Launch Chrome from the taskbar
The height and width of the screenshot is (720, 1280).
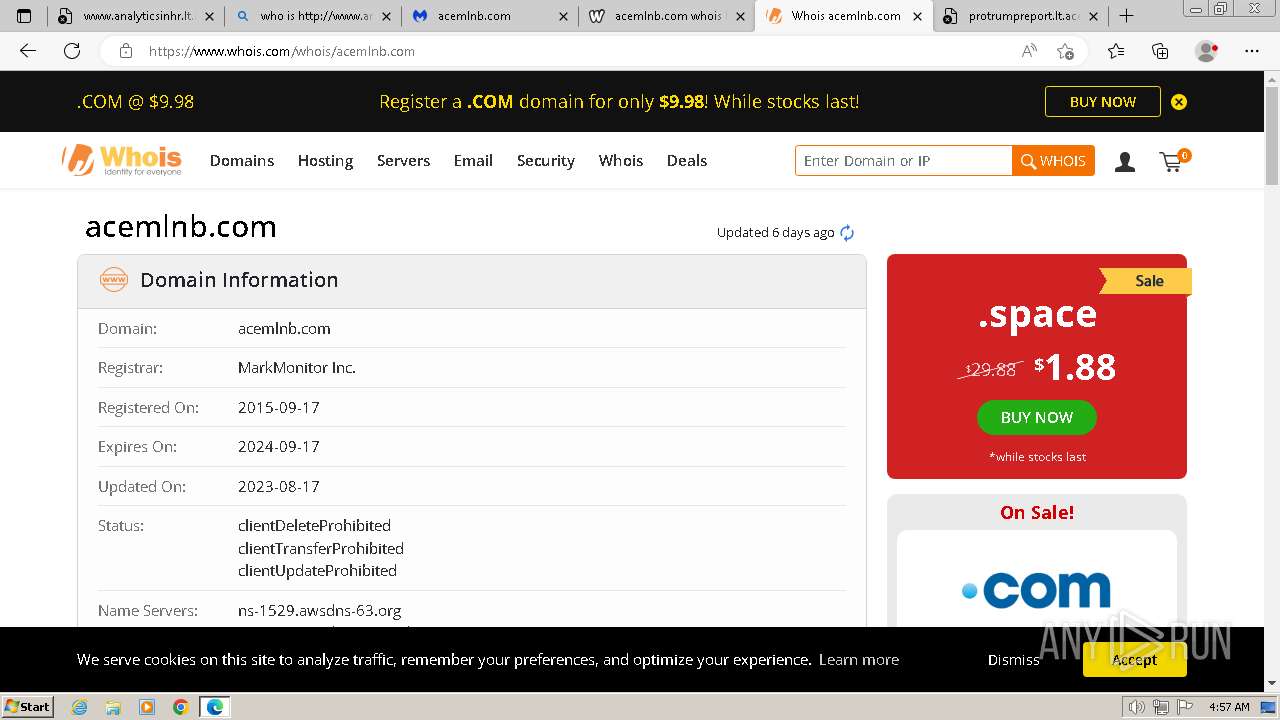pos(180,707)
